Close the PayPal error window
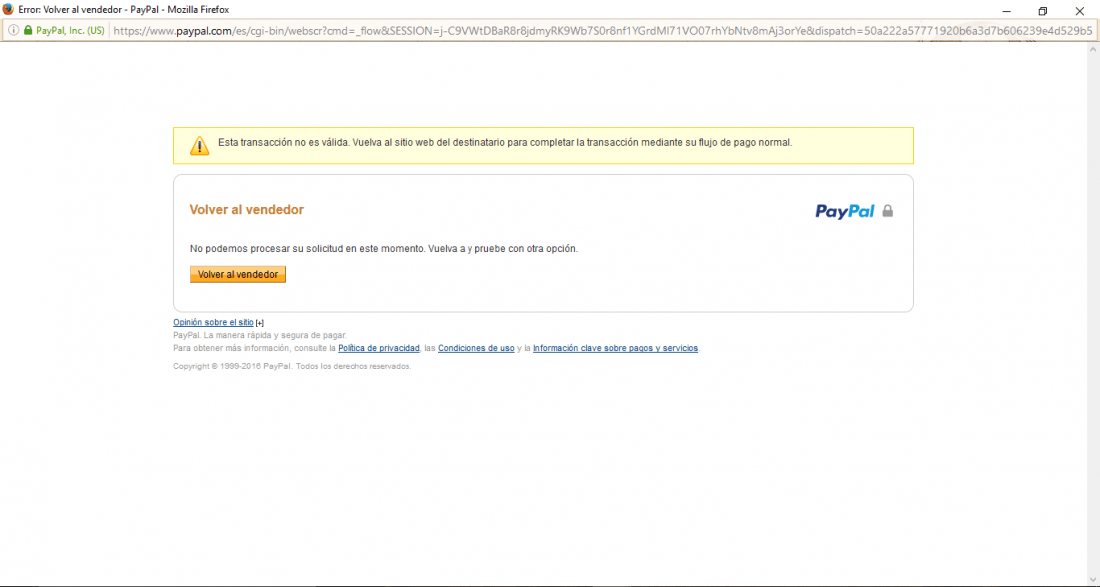 pos(1080,11)
